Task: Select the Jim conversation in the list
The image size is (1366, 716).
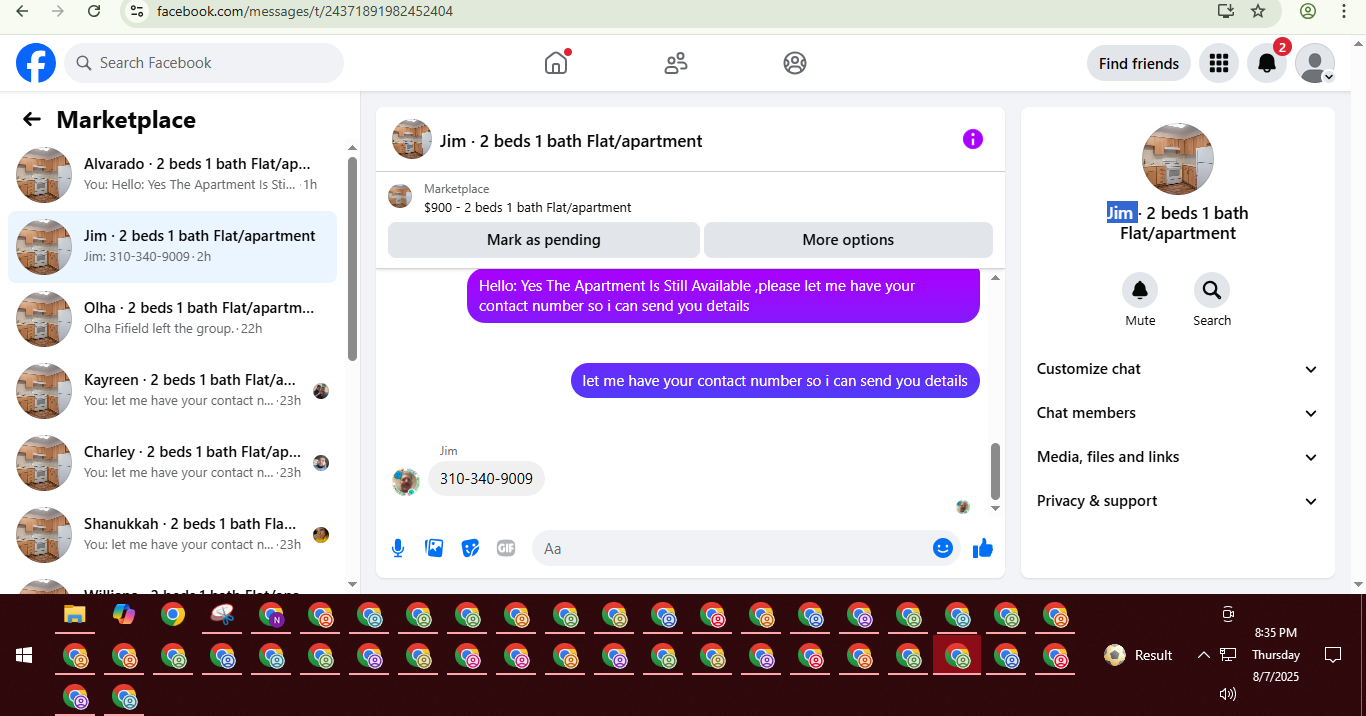Action: point(172,247)
